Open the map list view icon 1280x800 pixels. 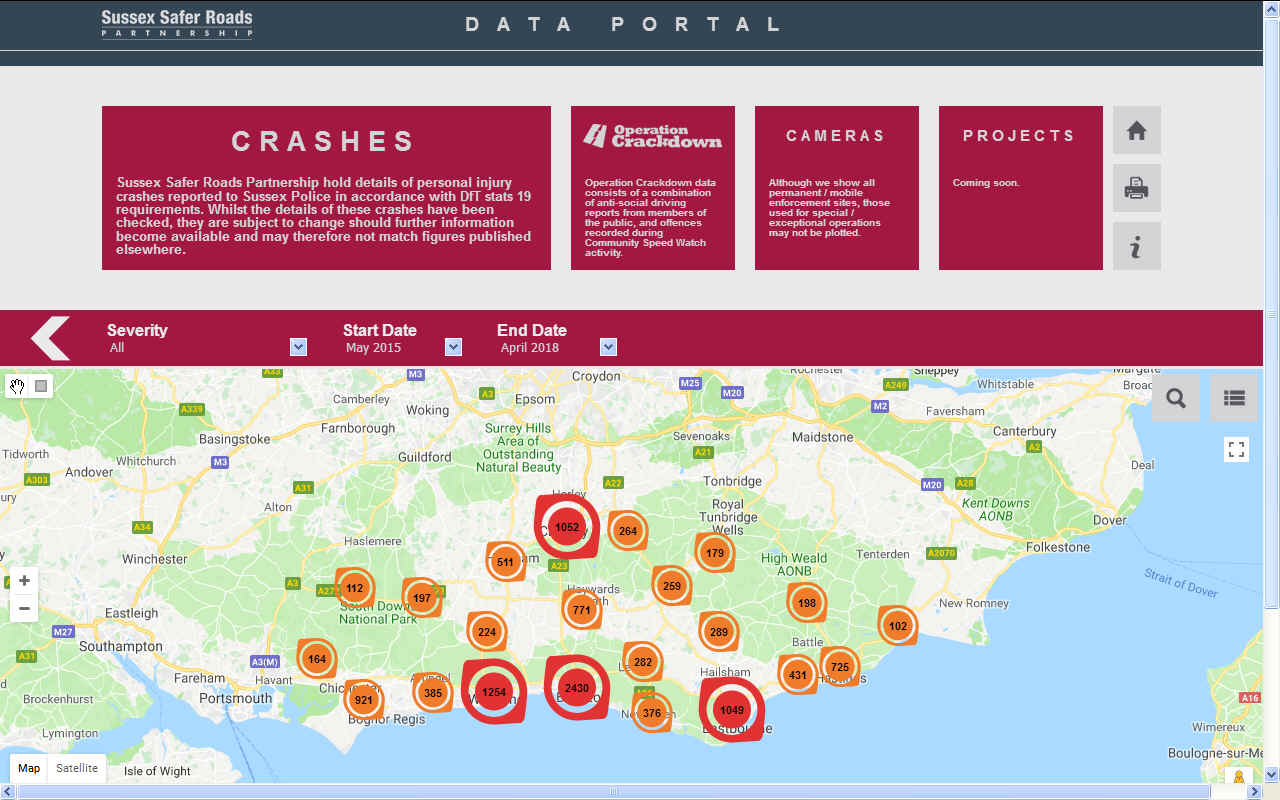(1234, 398)
